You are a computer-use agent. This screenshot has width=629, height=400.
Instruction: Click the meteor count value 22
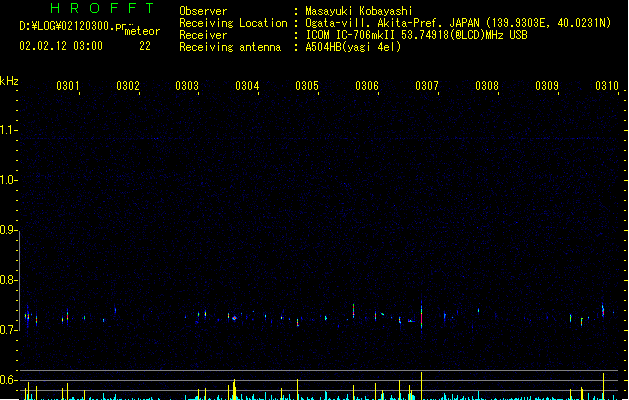145,46
